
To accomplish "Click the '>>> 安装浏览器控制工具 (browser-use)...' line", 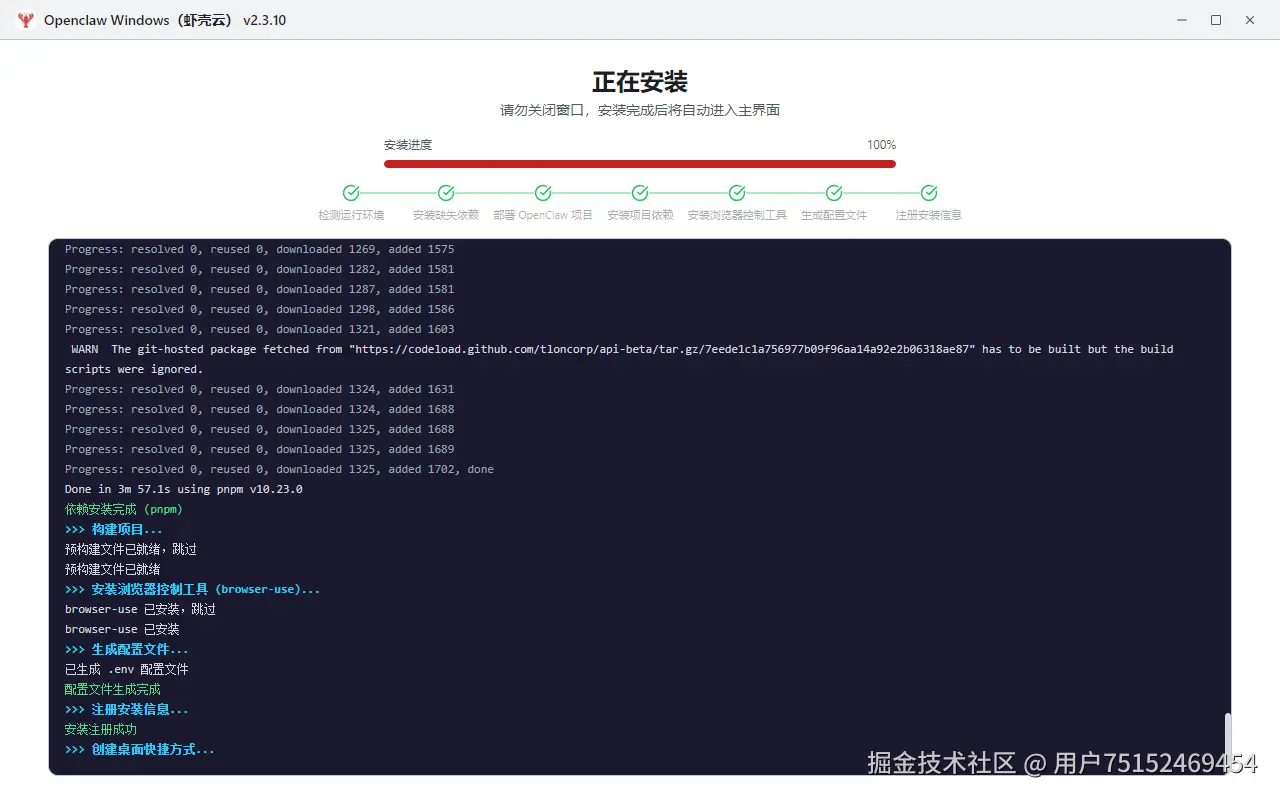I will tap(193, 589).
